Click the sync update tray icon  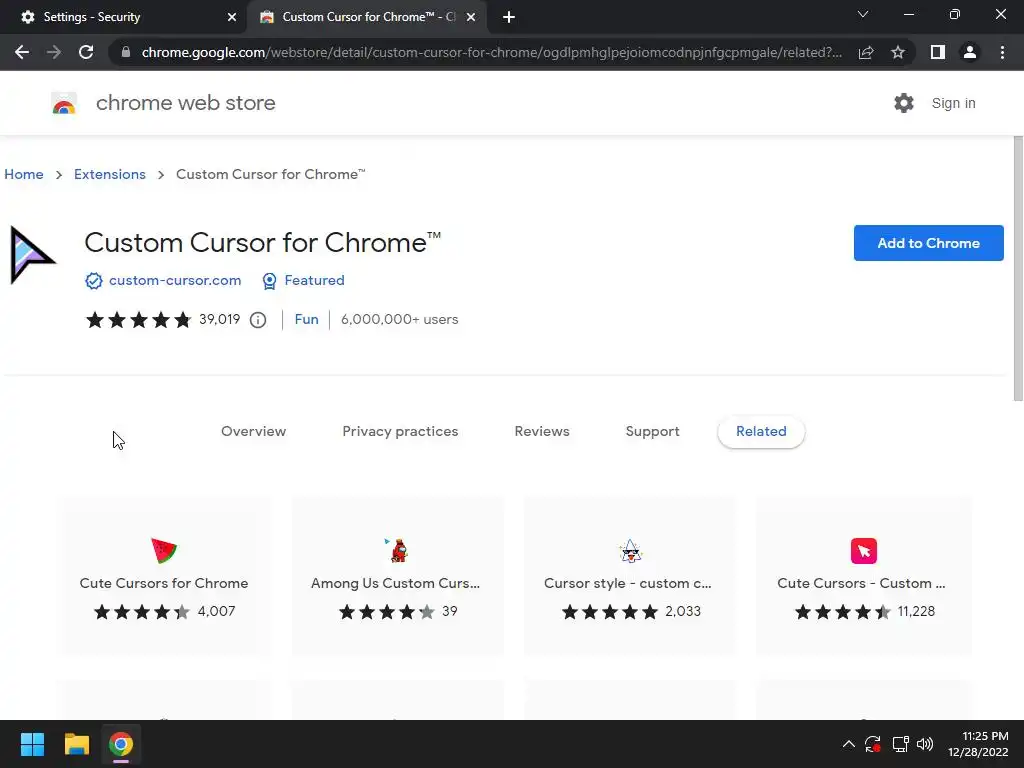click(872, 744)
